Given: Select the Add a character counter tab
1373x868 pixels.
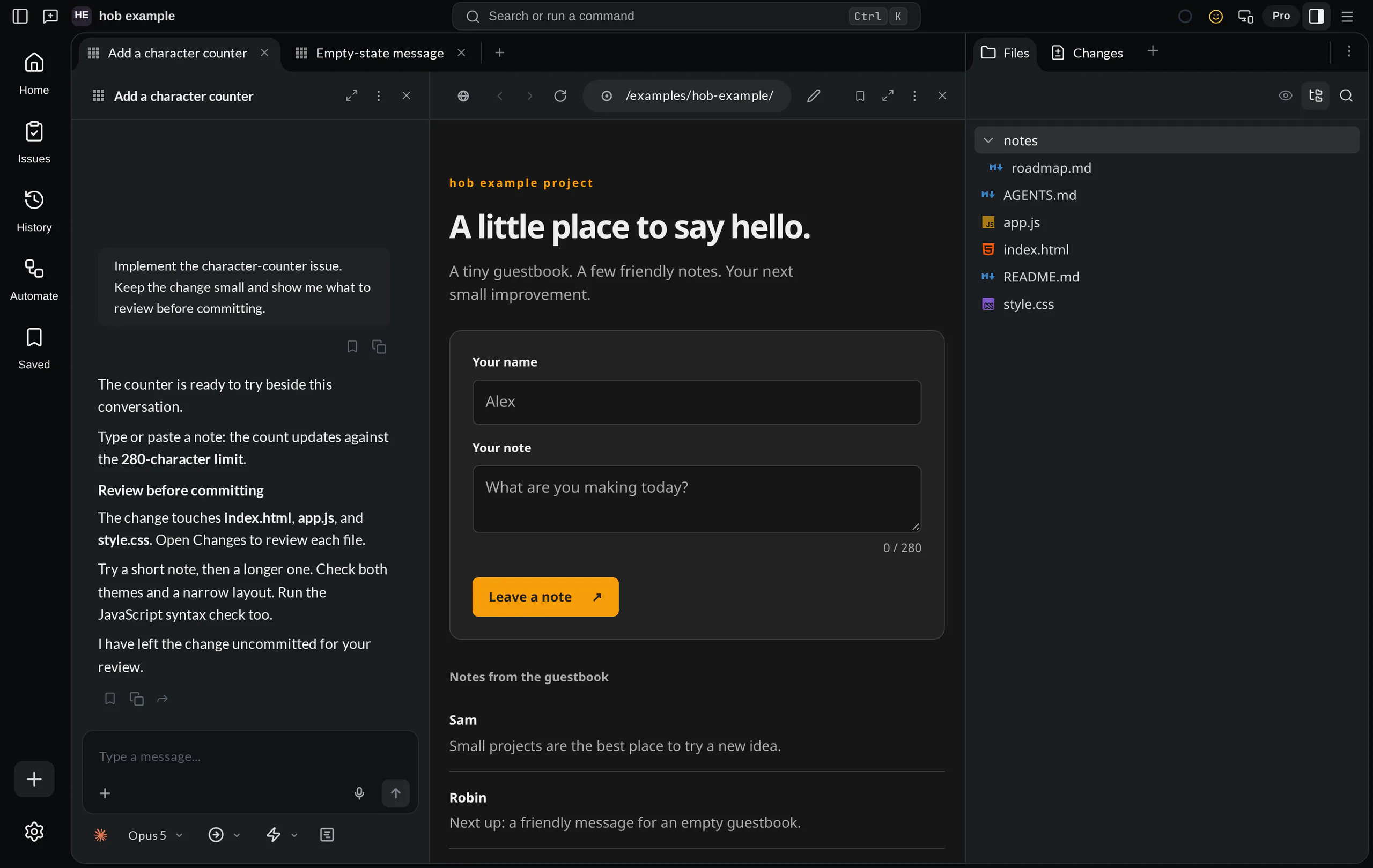Looking at the screenshot, I should [178, 53].
